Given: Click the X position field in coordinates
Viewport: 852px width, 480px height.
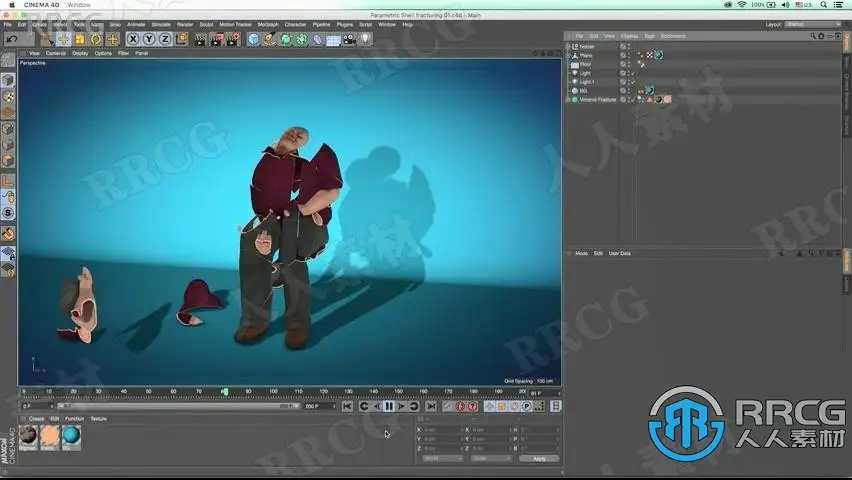Looking at the screenshot, I should tap(442, 429).
